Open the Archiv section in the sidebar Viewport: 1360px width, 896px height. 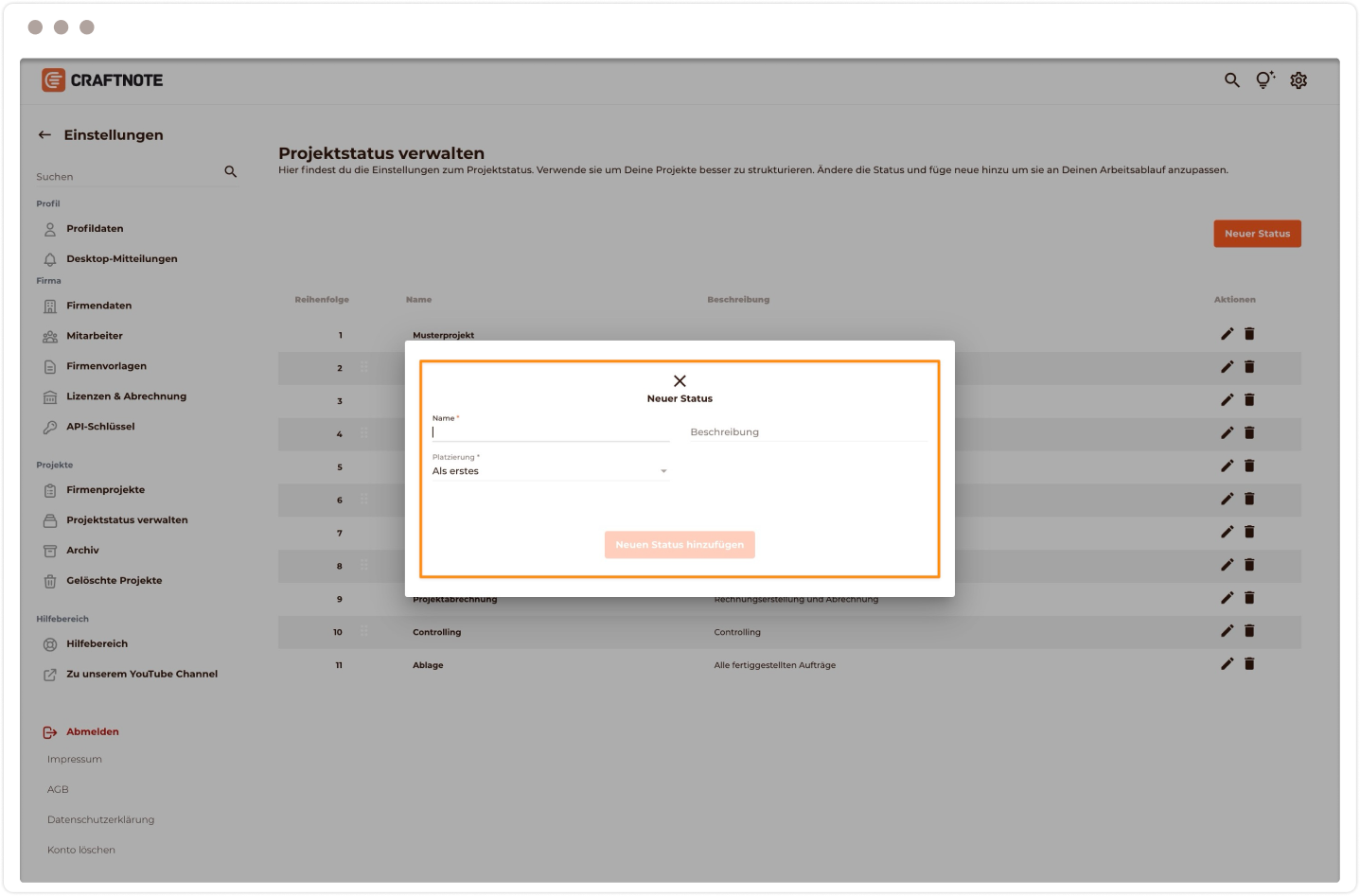82,551
